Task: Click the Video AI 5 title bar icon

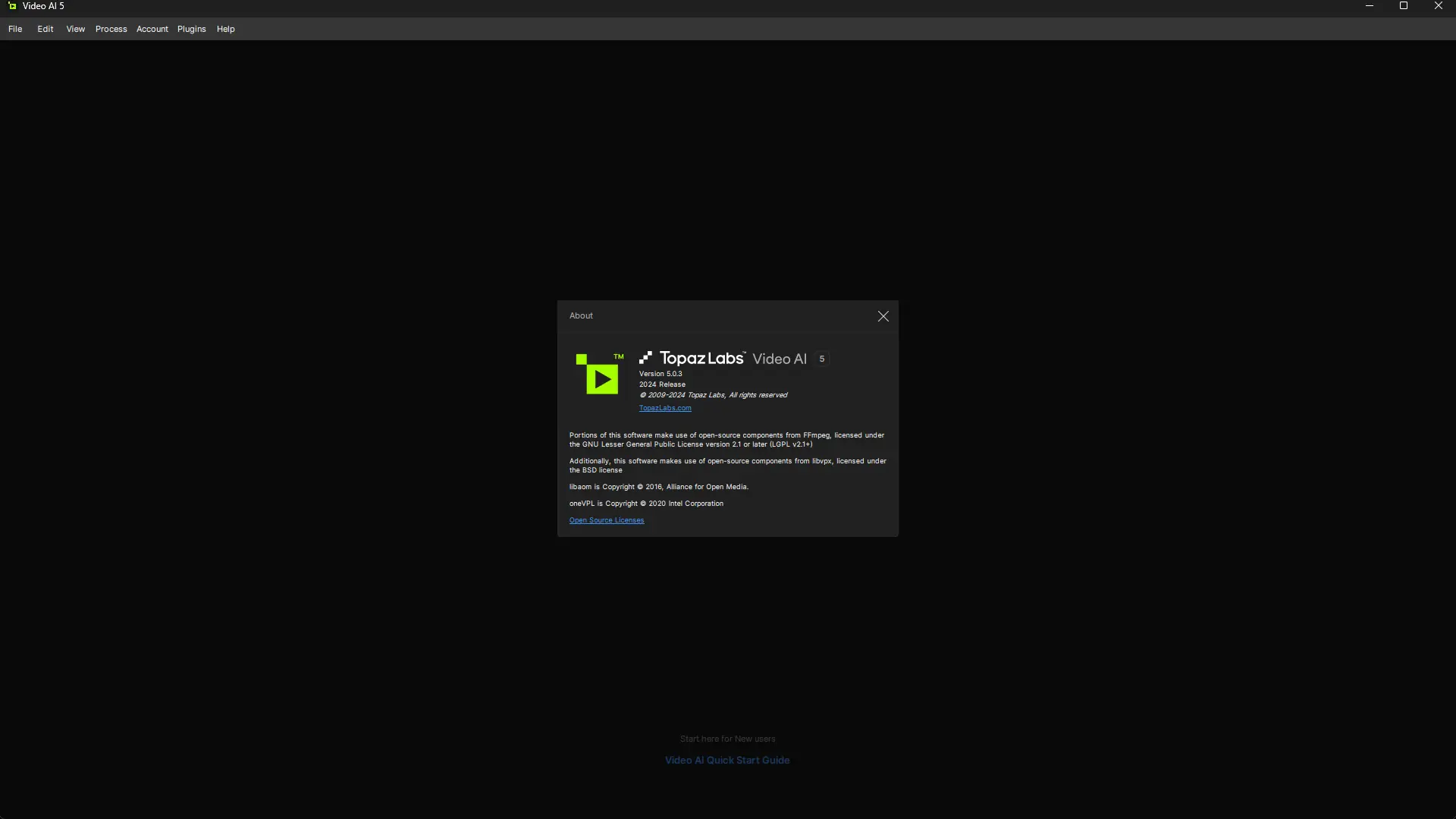Action: click(x=12, y=6)
